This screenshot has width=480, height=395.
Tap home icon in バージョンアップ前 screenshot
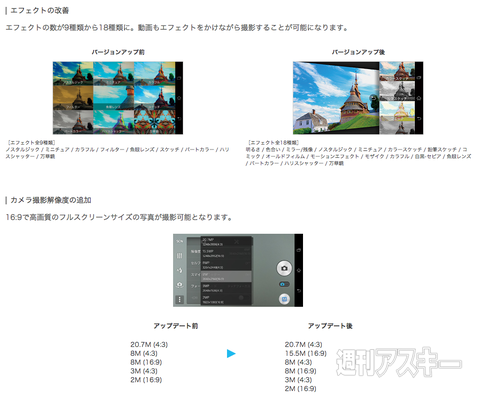(x=179, y=98)
